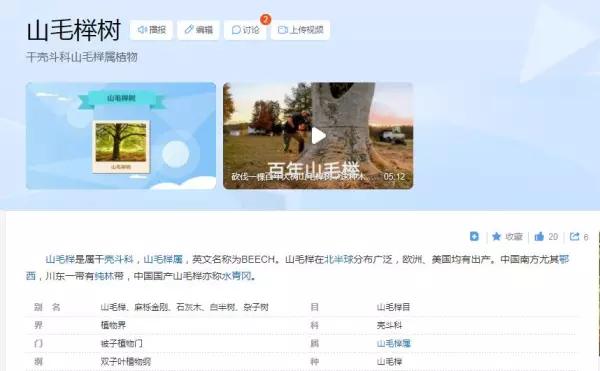Open the 山毛榉属 link in the 属 row

(x=393, y=343)
